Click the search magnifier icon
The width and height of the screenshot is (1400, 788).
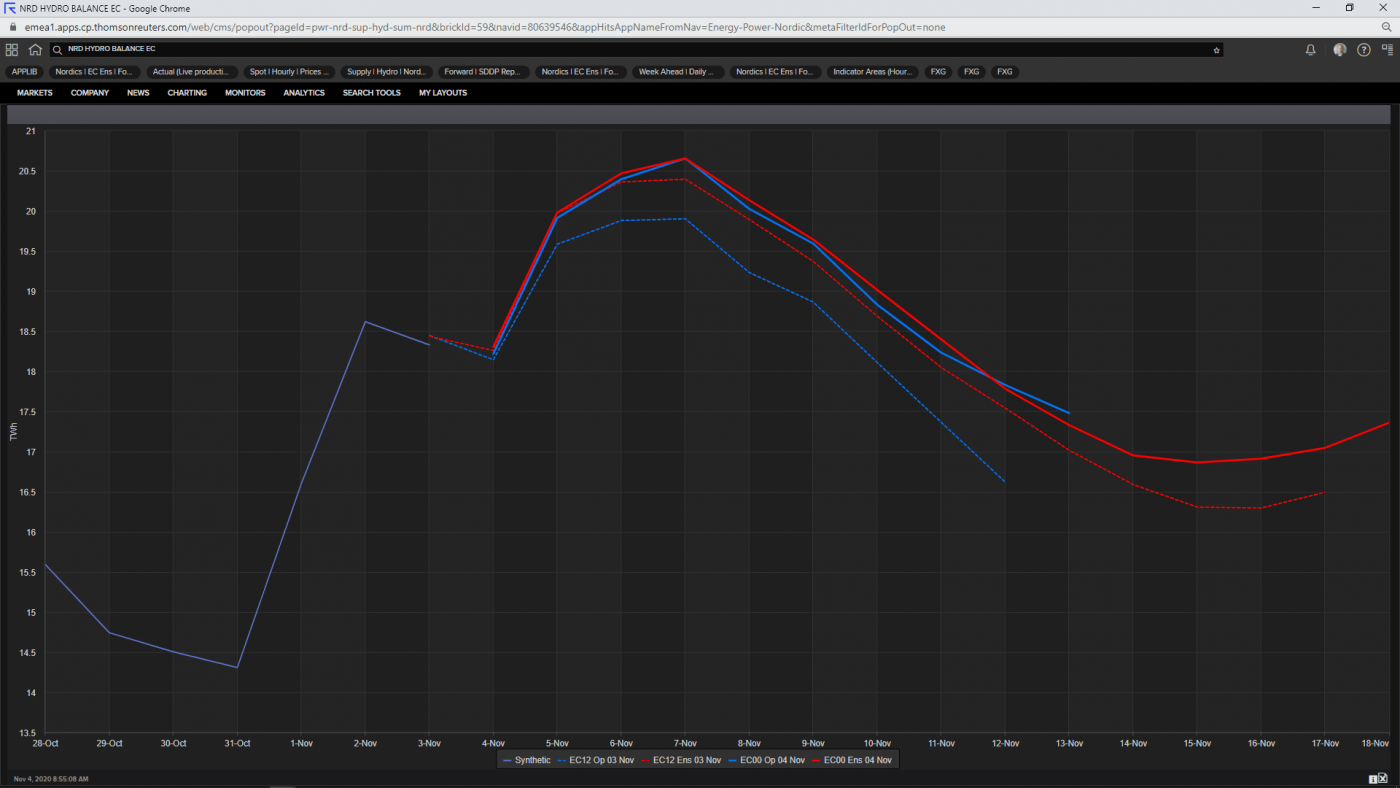pyautogui.click(x=58, y=49)
